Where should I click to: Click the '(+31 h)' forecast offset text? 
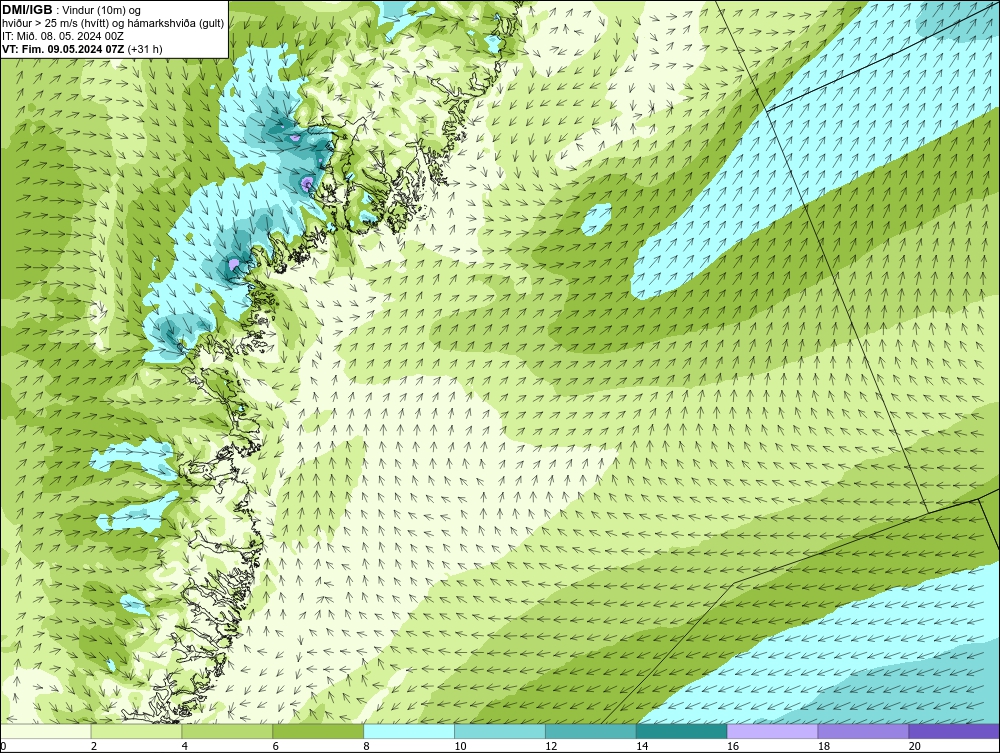pos(145,49)
